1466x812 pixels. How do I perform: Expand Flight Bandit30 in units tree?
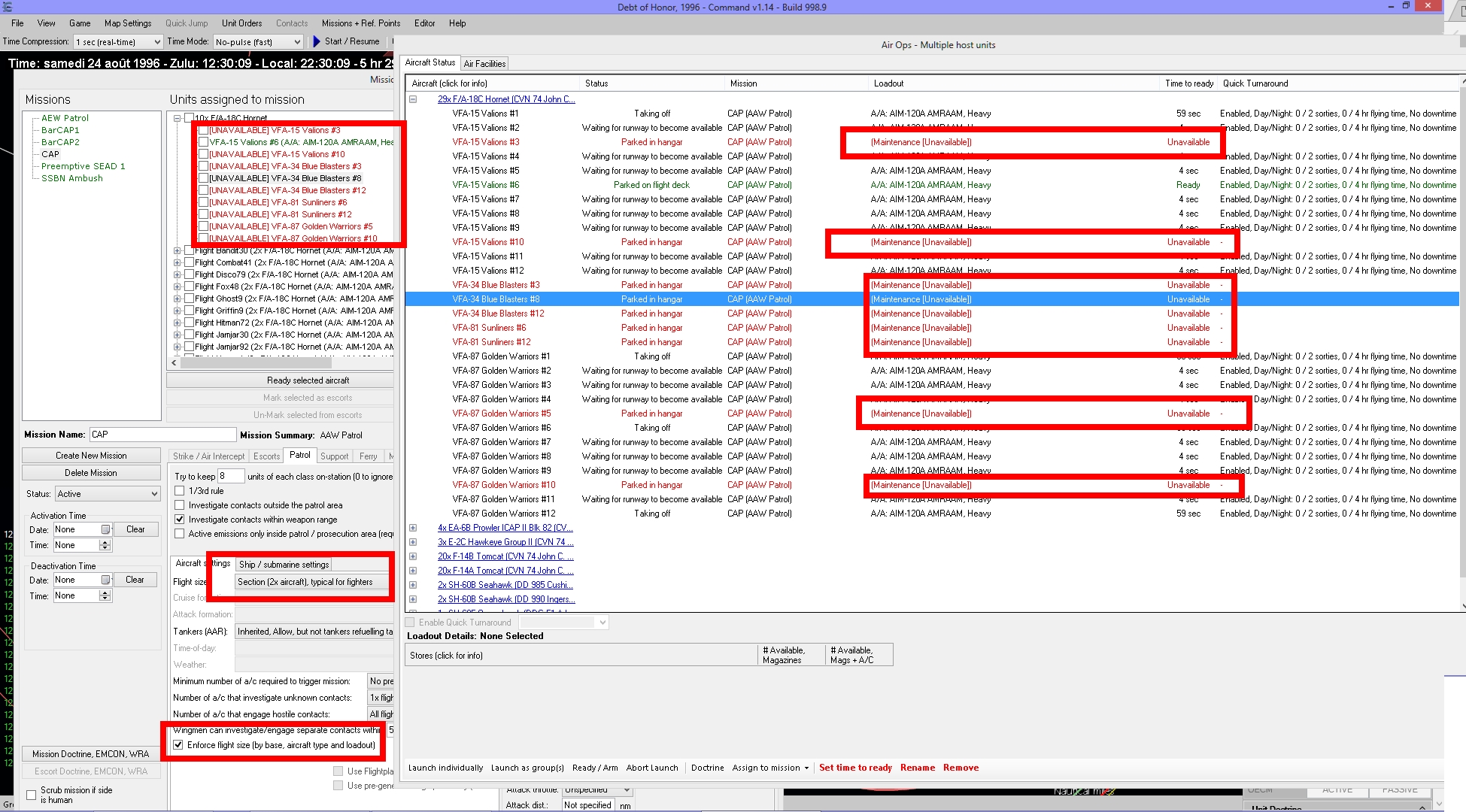[x=178, y=250]
